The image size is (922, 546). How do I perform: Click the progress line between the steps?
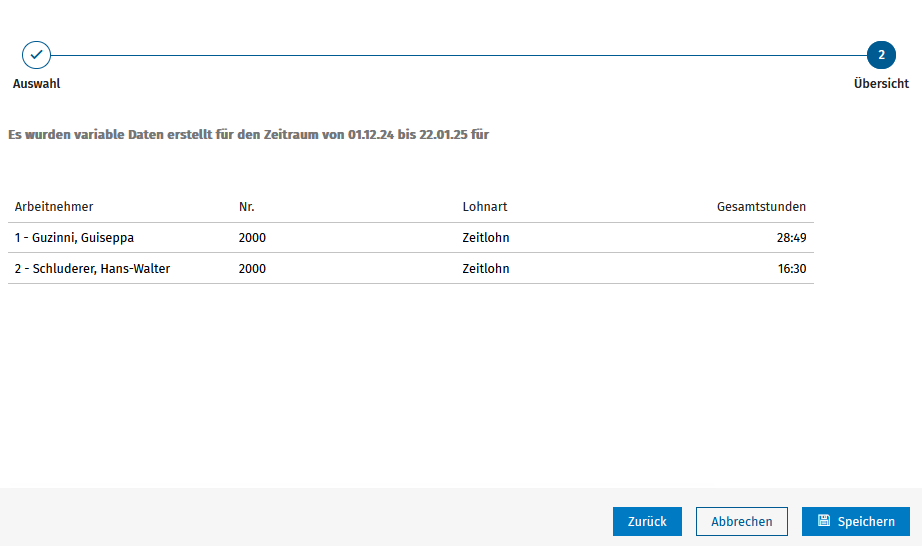(x=458, y=55)
